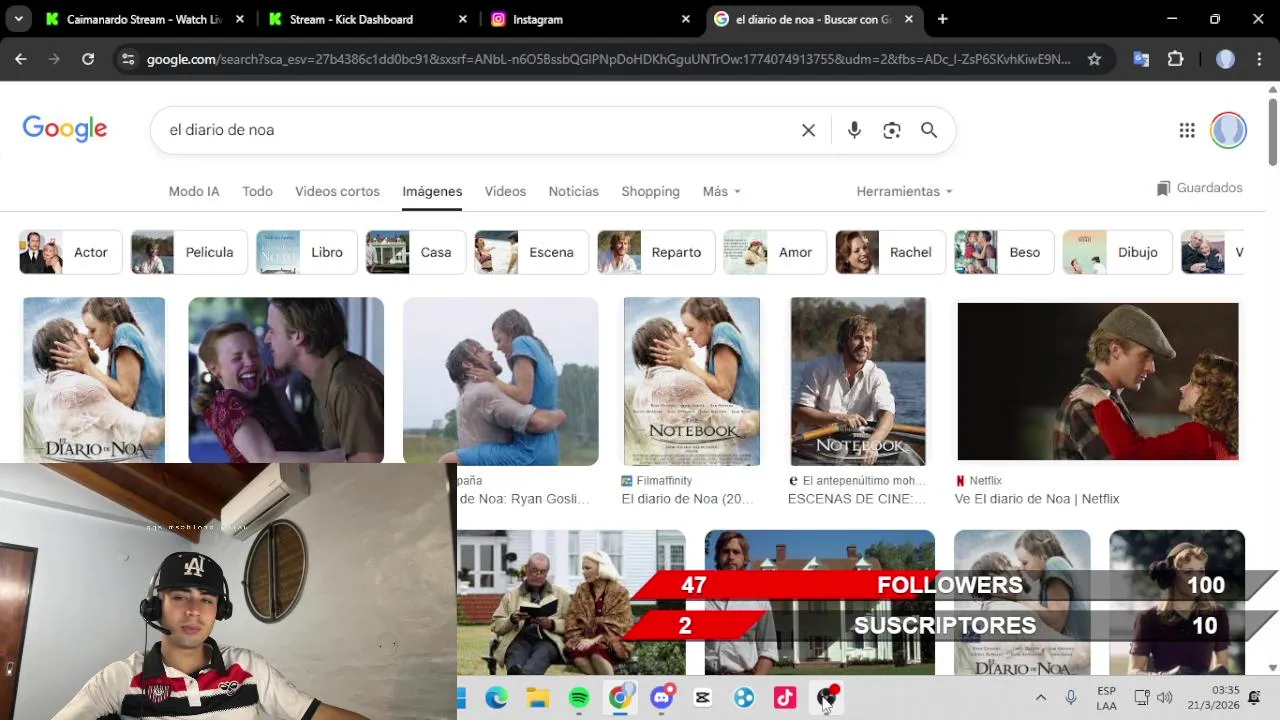
Task: Expand the Herramientas dropdown
Action: (x=904, y=191)
